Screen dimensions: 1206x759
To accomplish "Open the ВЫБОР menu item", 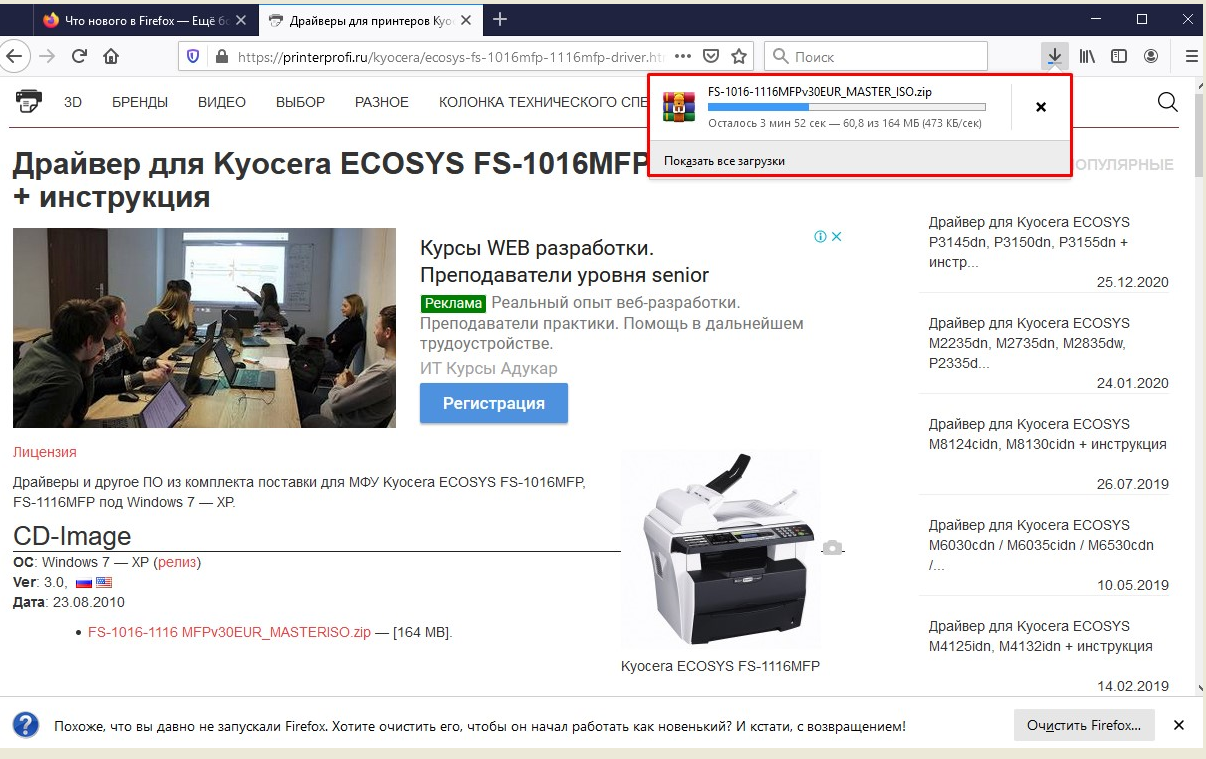I will [x=300, y=102].
